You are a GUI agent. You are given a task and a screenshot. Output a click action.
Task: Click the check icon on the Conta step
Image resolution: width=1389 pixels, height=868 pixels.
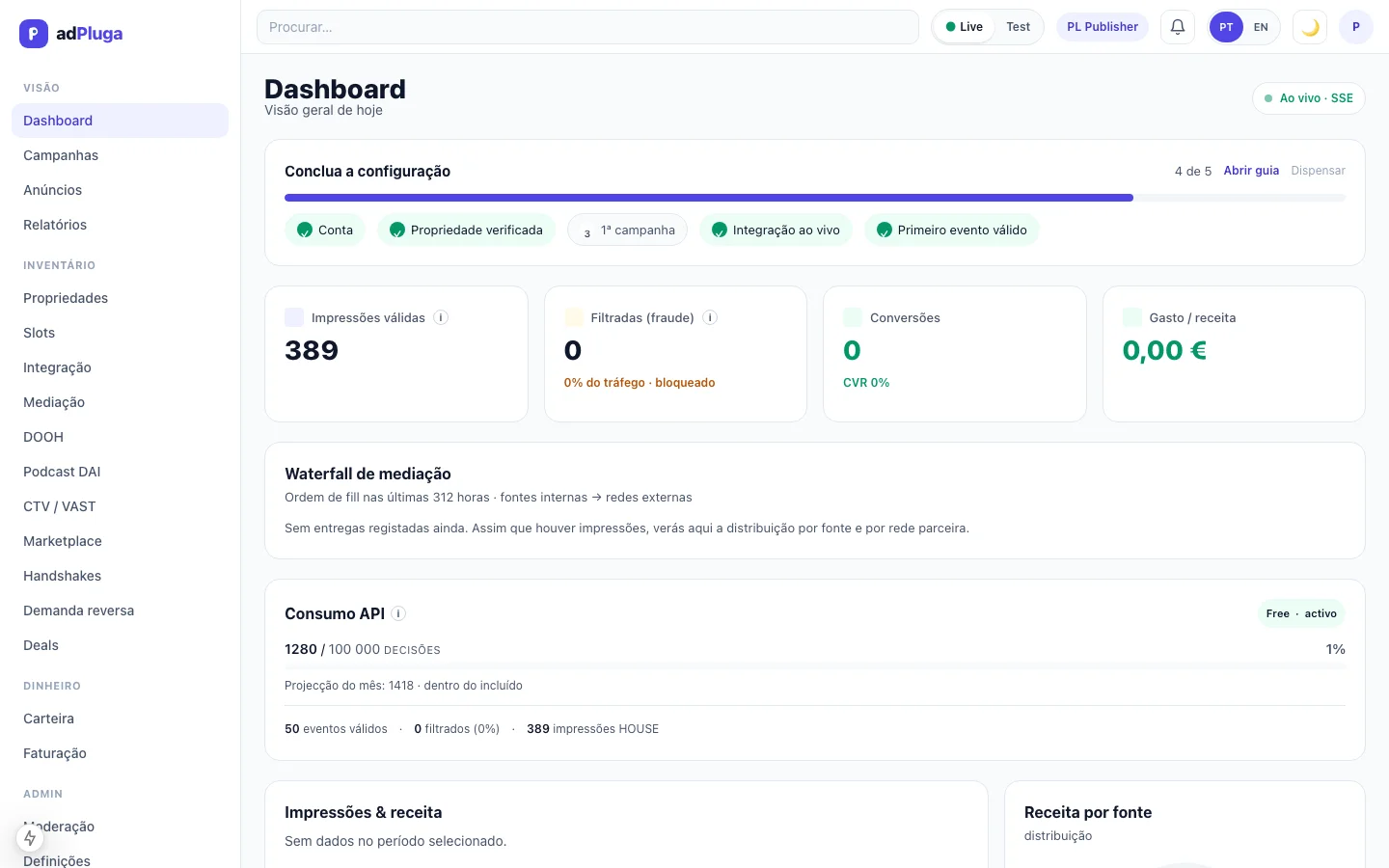[x=305, y=230]
